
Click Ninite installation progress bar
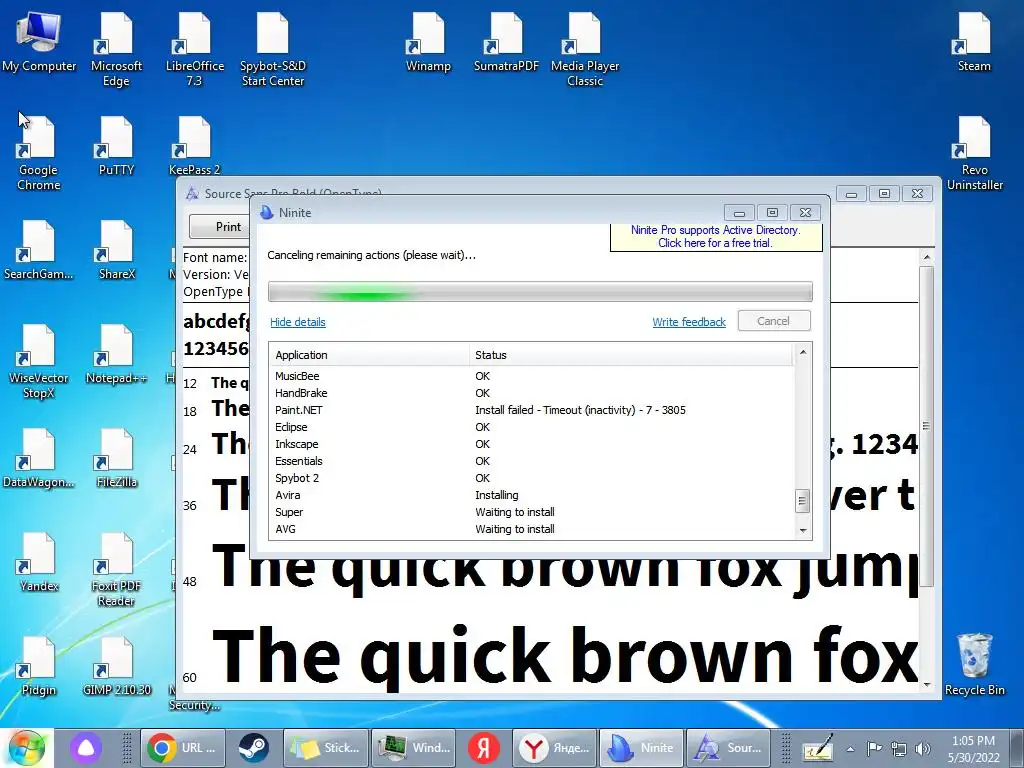pos(540,291)
